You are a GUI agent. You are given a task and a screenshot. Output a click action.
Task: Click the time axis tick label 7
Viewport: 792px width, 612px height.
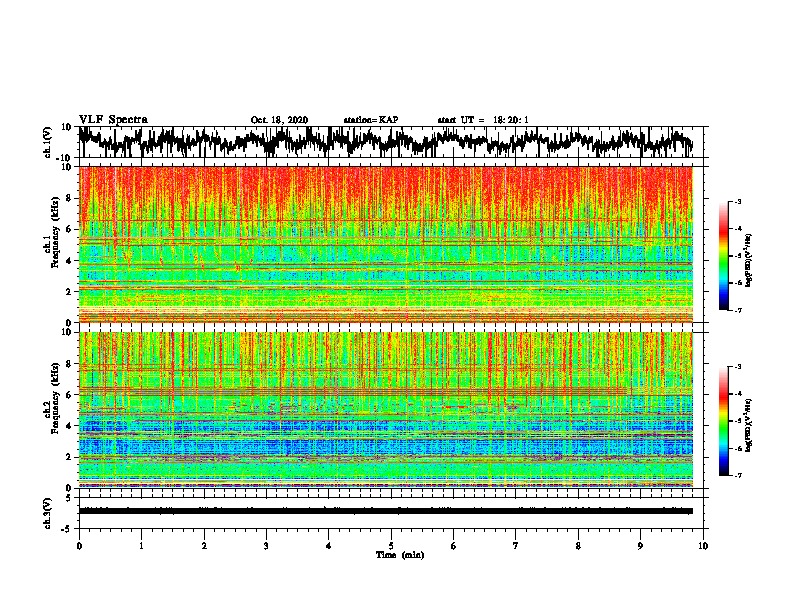pyautogui.click(x=516, y=546)
